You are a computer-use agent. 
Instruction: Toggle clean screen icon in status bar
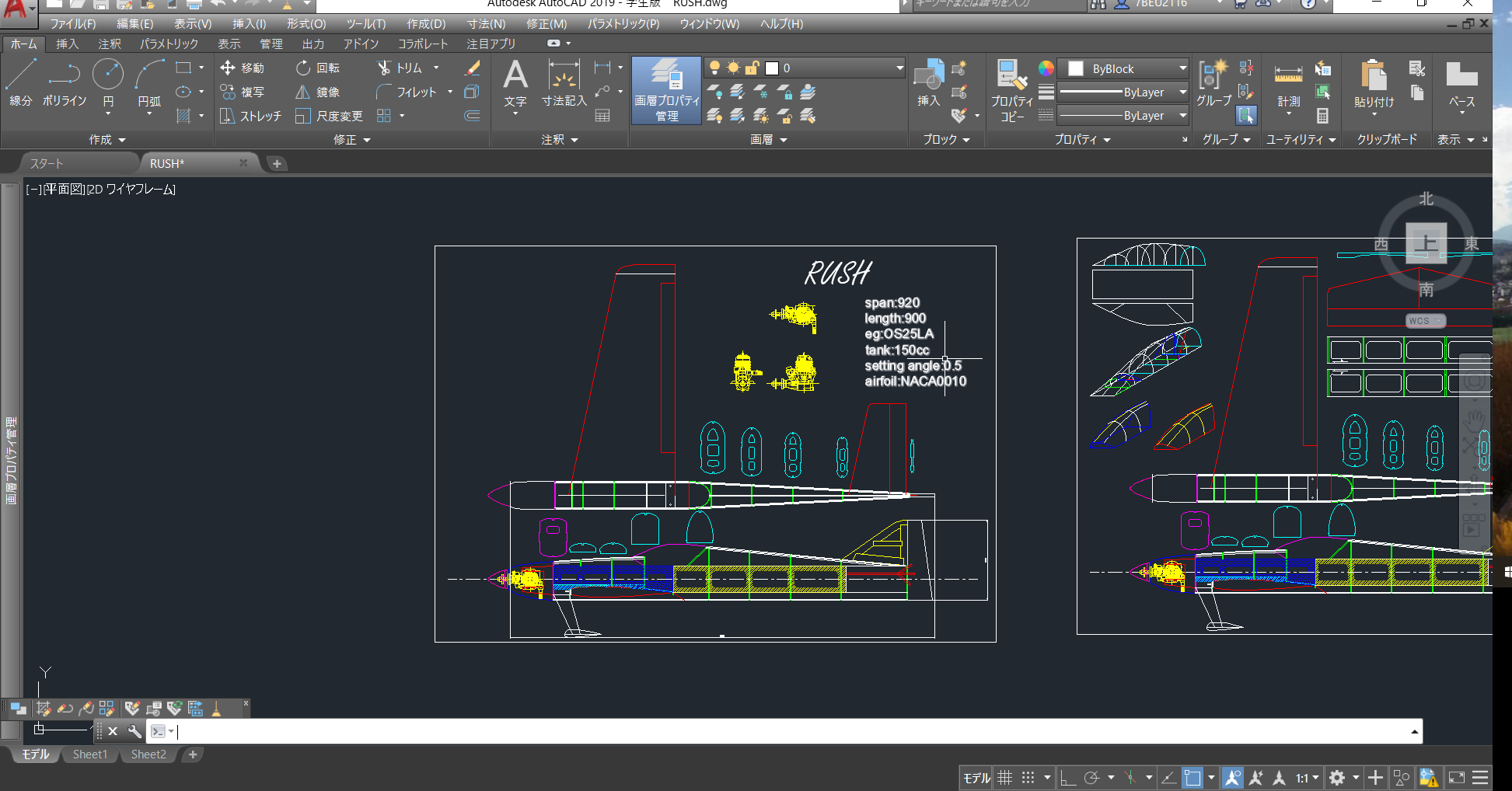point(1457,778)
